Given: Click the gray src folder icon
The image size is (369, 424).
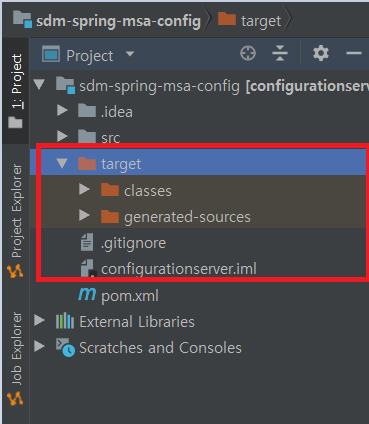Looking at the screenshot, I should 87,136.
